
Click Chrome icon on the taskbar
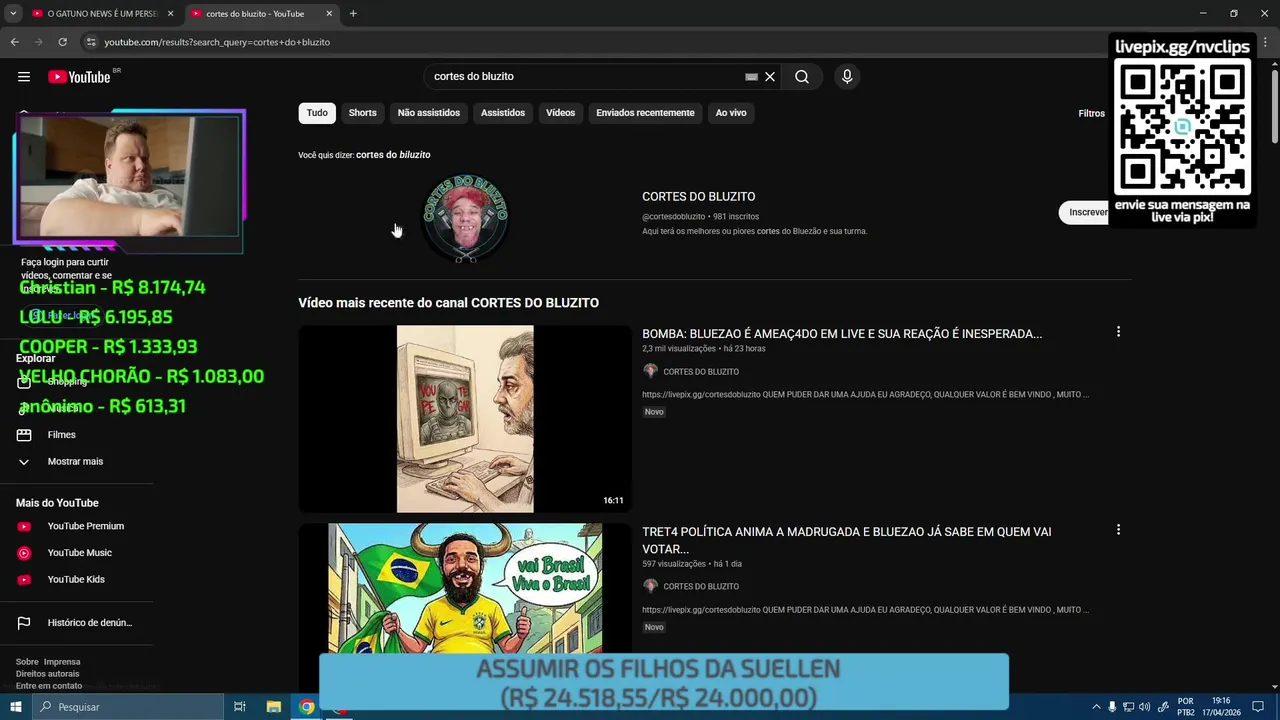click(x=307, y=707)
